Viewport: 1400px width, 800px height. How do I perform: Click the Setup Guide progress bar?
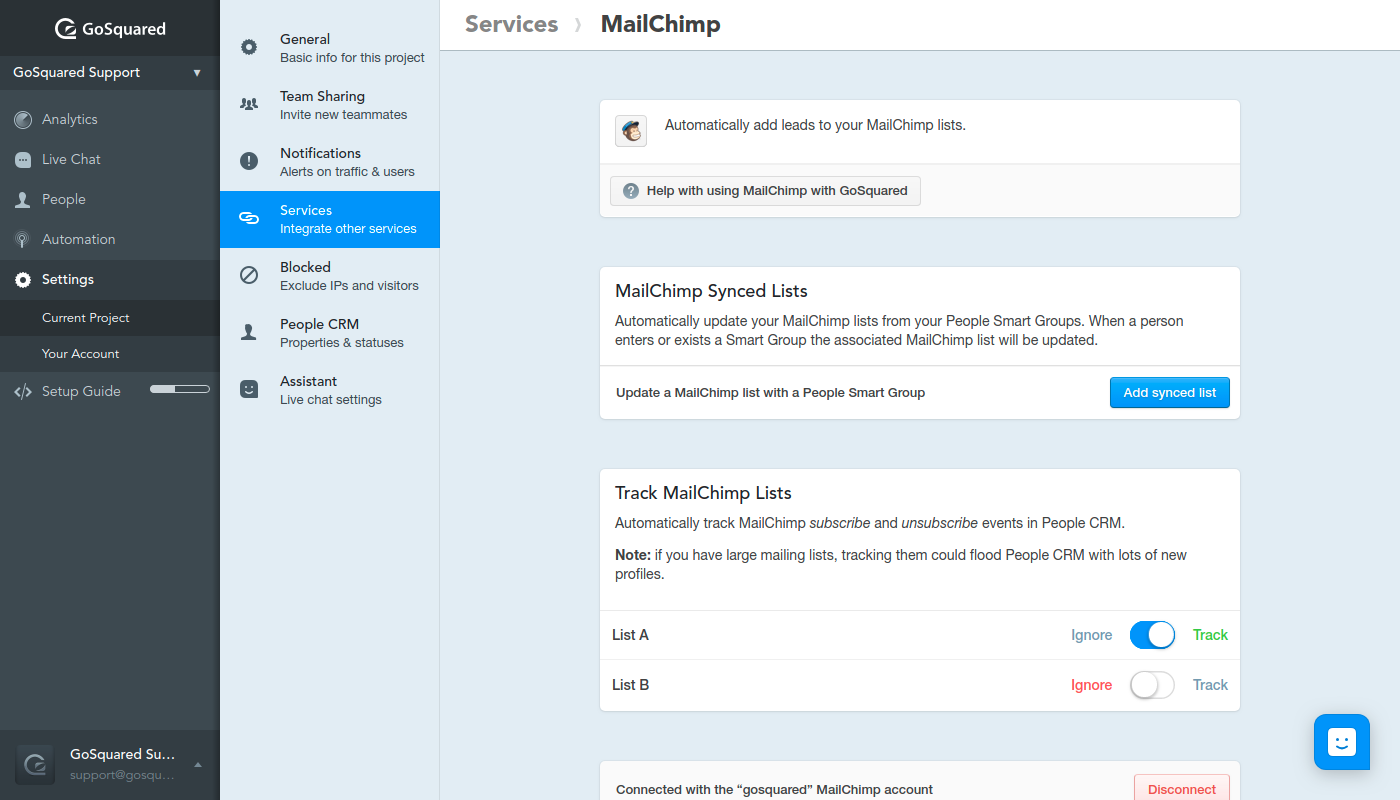(180, 389)
